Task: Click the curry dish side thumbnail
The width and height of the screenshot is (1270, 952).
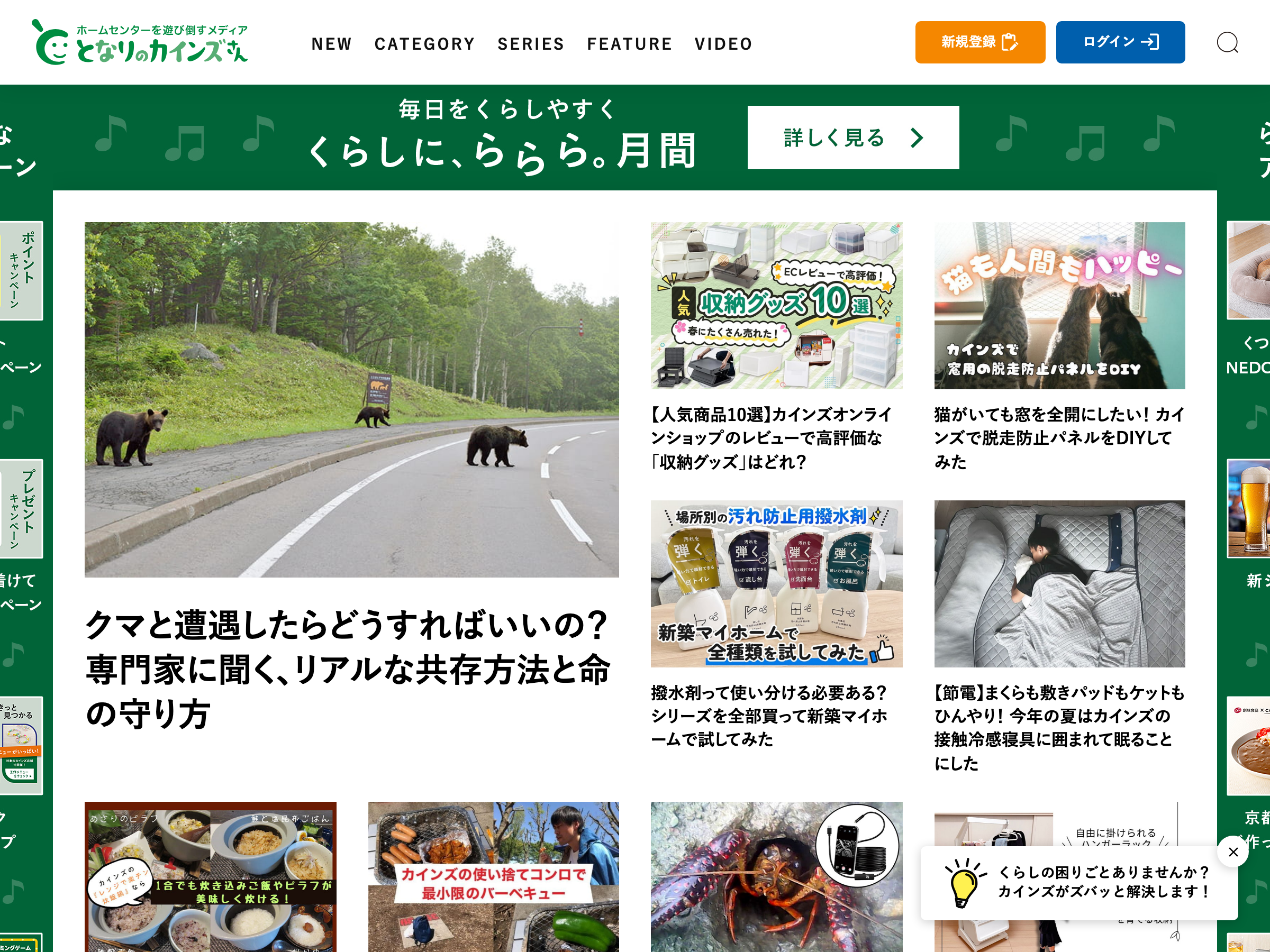Action: coord(1248,746)
